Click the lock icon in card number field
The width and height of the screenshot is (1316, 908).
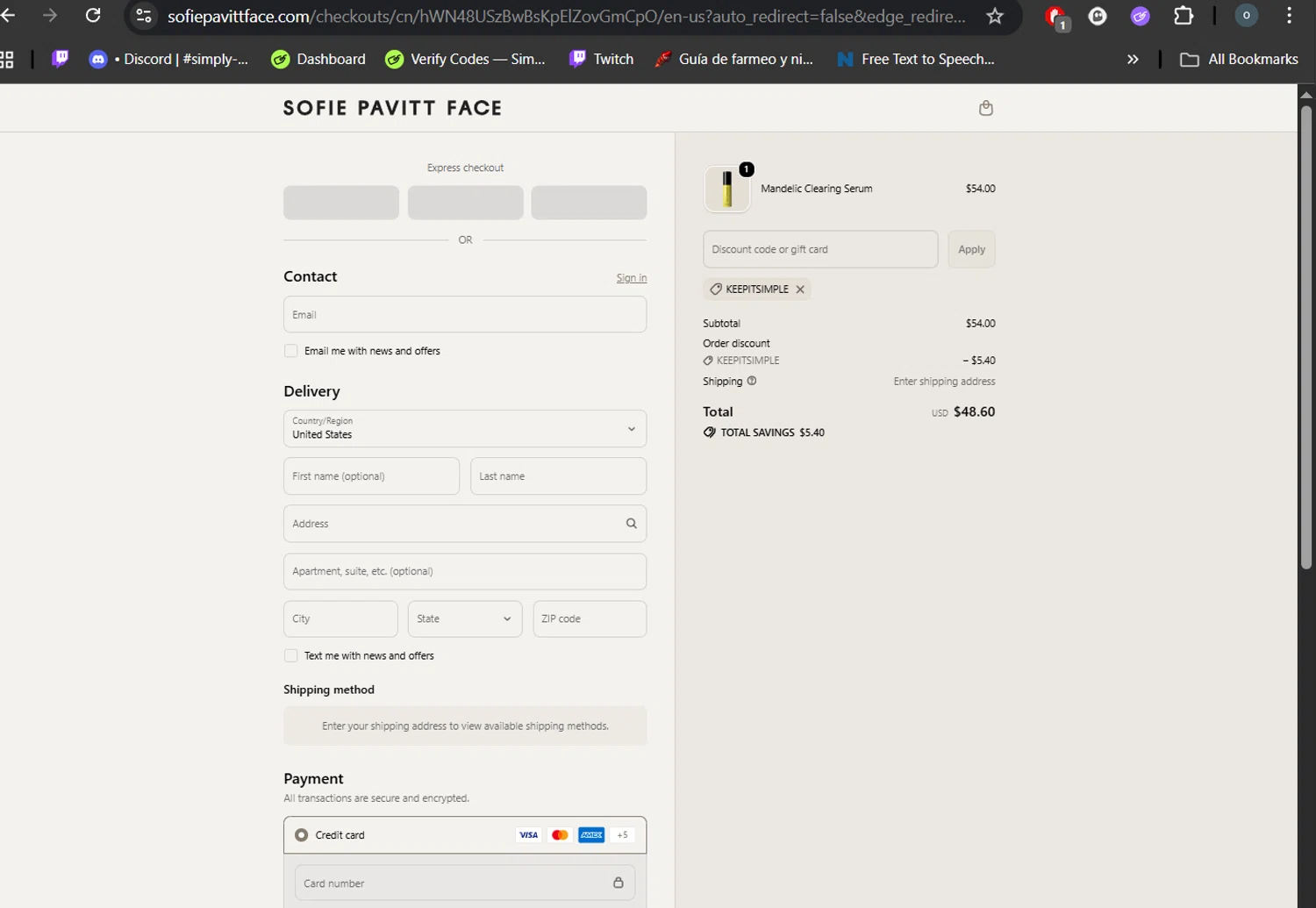point(619,883)
